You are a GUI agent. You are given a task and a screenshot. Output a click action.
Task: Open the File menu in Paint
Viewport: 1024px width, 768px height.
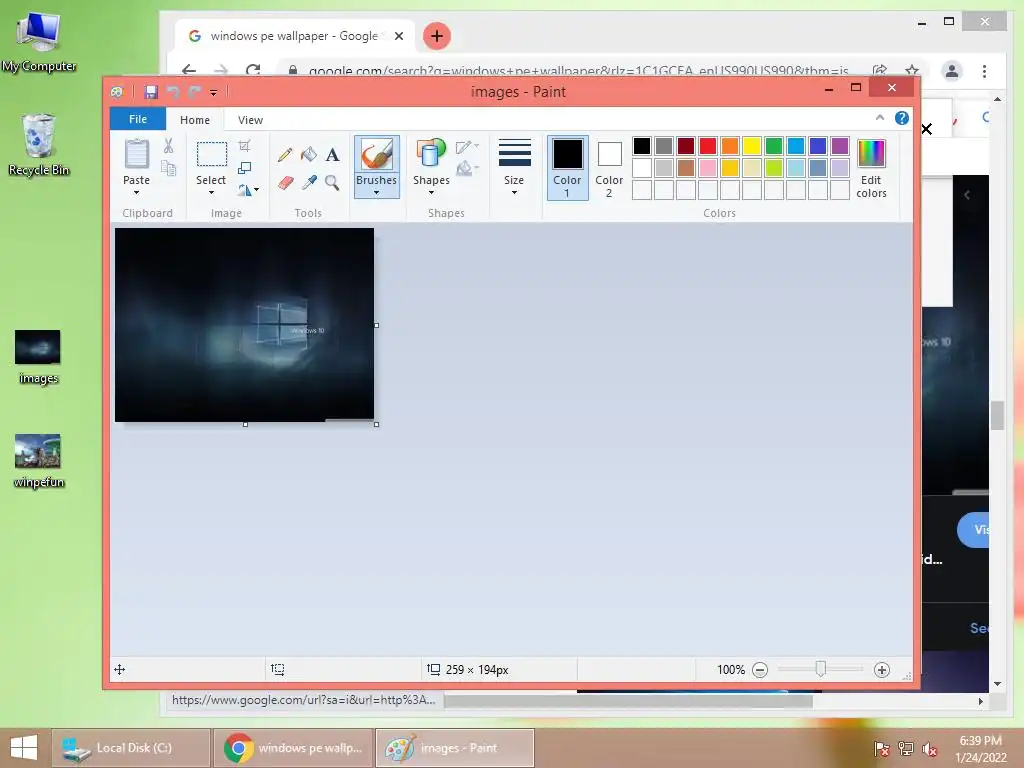138,119
